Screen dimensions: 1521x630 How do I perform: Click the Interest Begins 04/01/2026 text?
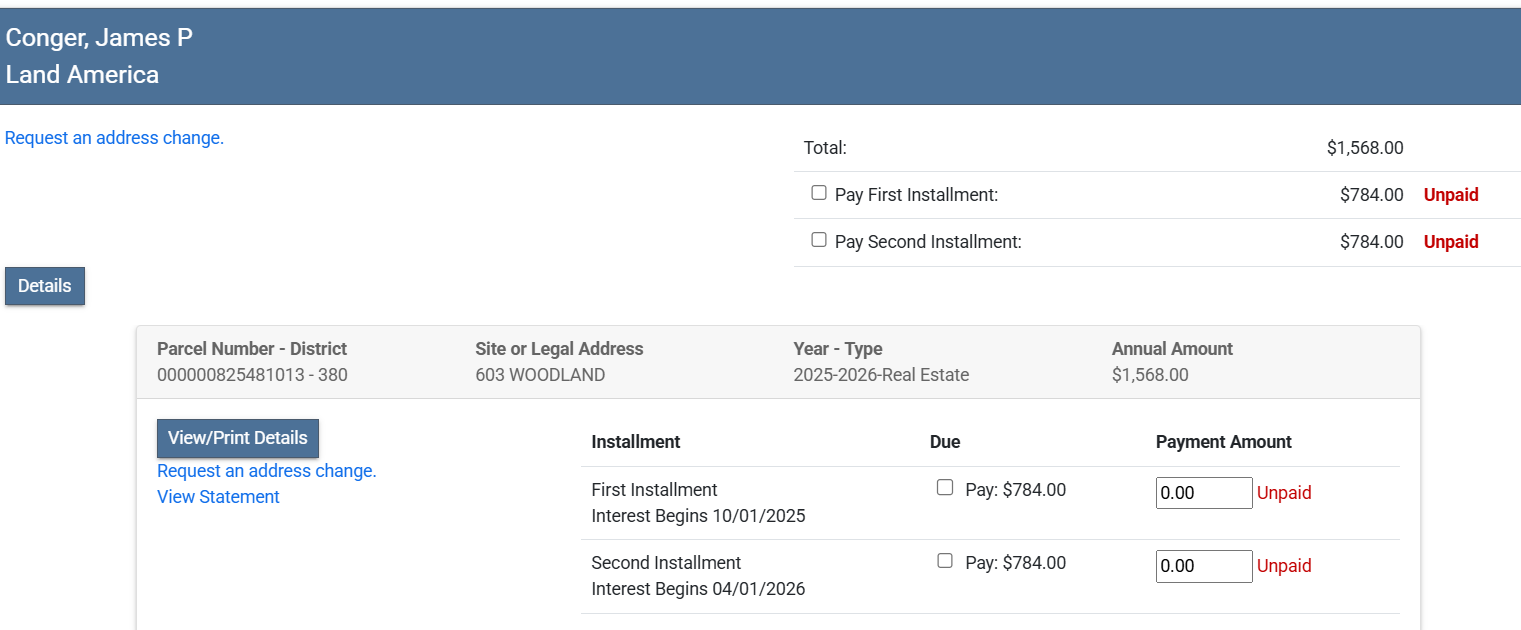[x=698, y=589]
